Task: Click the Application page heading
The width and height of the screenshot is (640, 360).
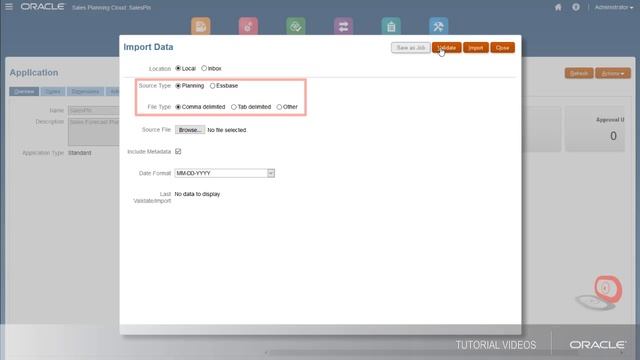Action: 34,73
